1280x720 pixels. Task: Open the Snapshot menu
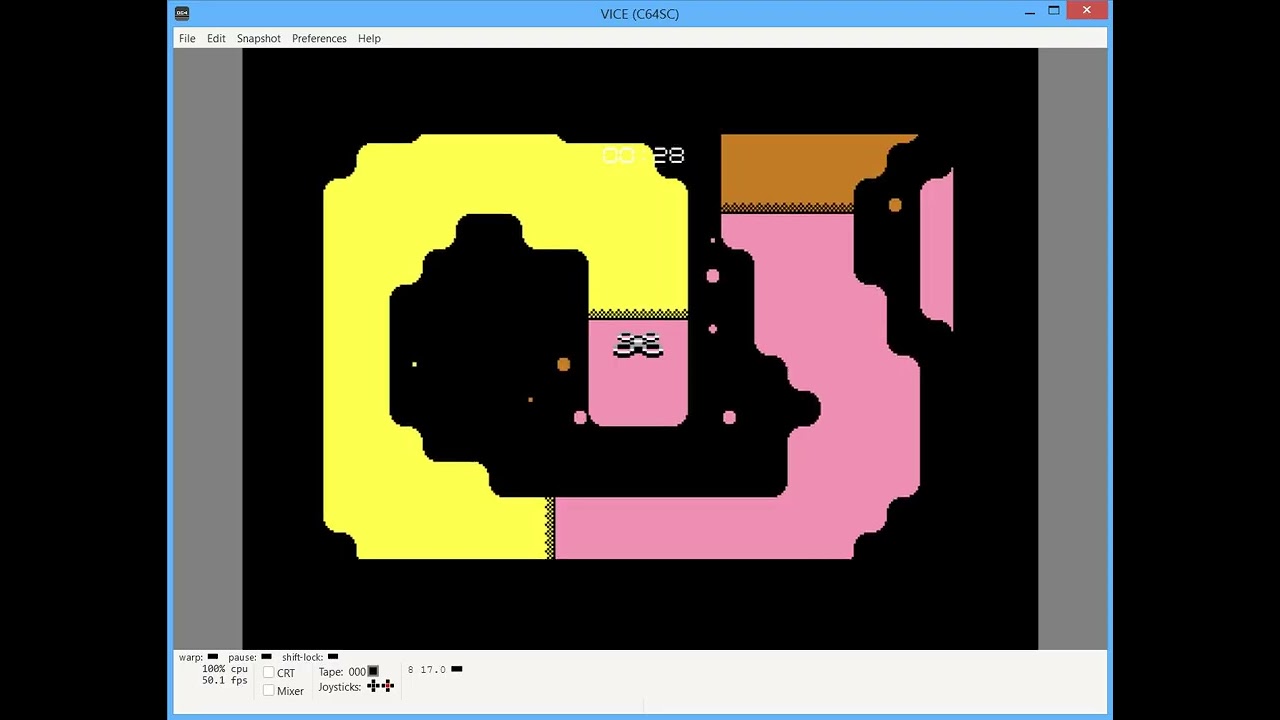click(x=258, y=38)
